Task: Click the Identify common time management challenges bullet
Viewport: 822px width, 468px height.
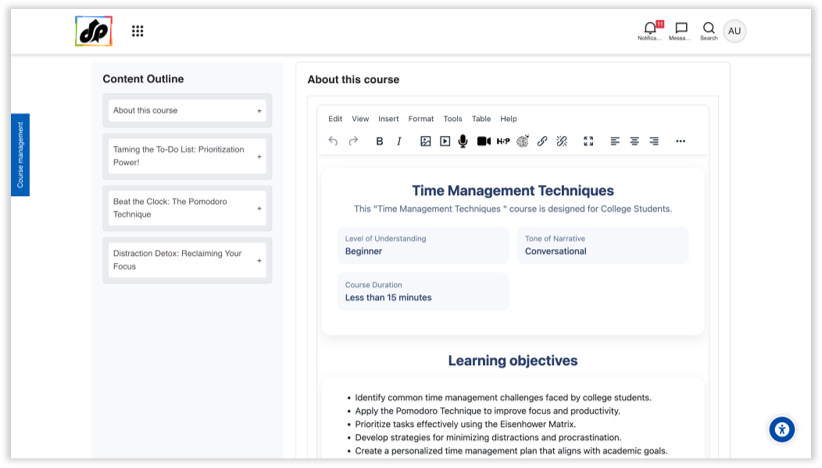Action: pos(503,398)
